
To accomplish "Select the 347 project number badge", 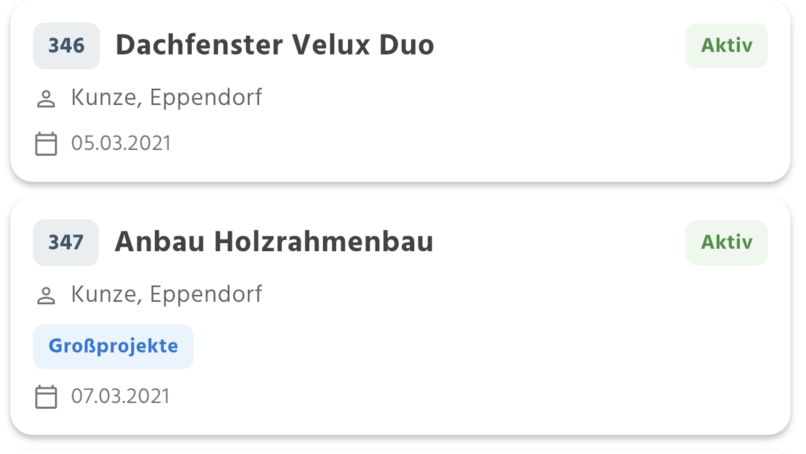I will [66, 243].
